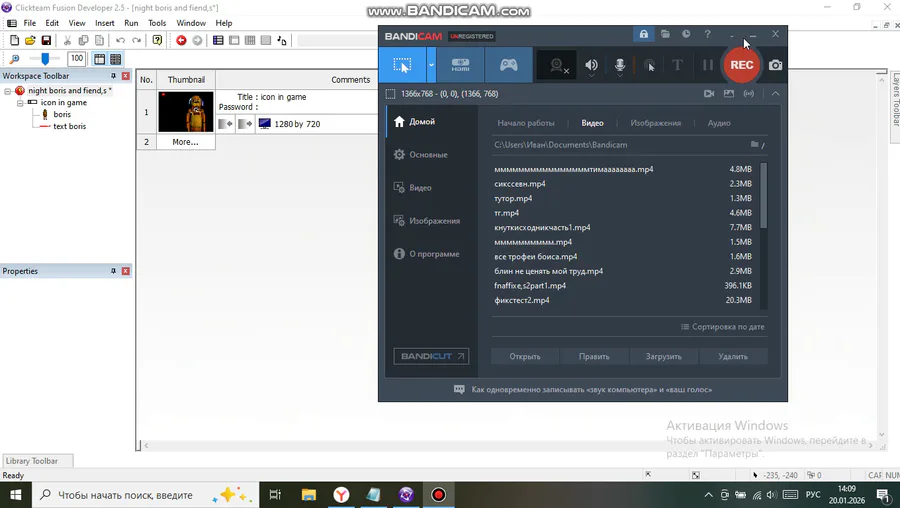The width and height of the screenshot is (900, 508).
Task: Click frame 1 thumbnail in storyboard
Action: [186, 112]
